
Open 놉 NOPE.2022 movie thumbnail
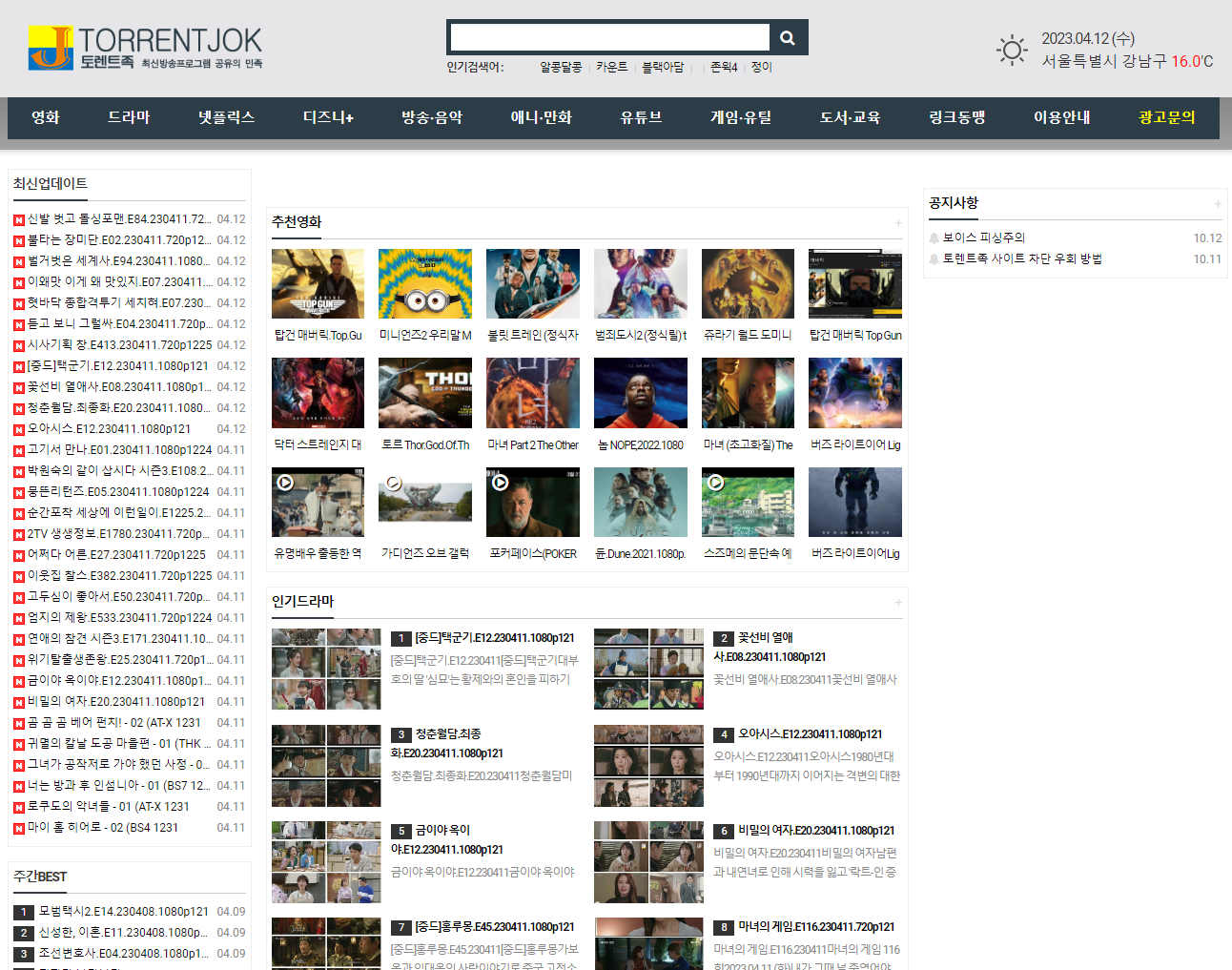641,393
